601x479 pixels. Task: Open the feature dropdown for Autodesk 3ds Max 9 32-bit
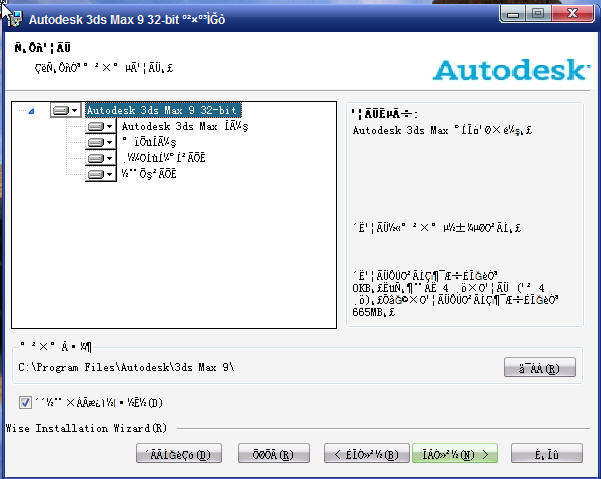65,110
